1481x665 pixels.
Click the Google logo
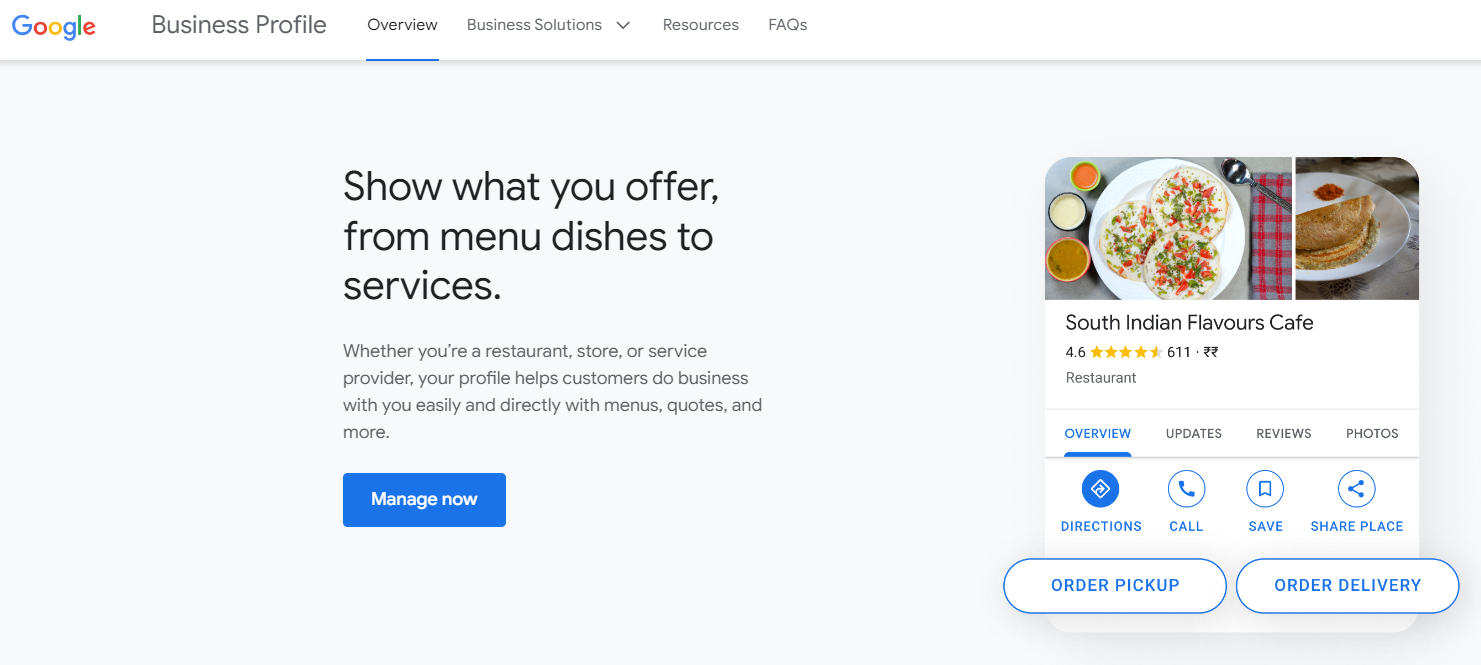tap(53, 26)
